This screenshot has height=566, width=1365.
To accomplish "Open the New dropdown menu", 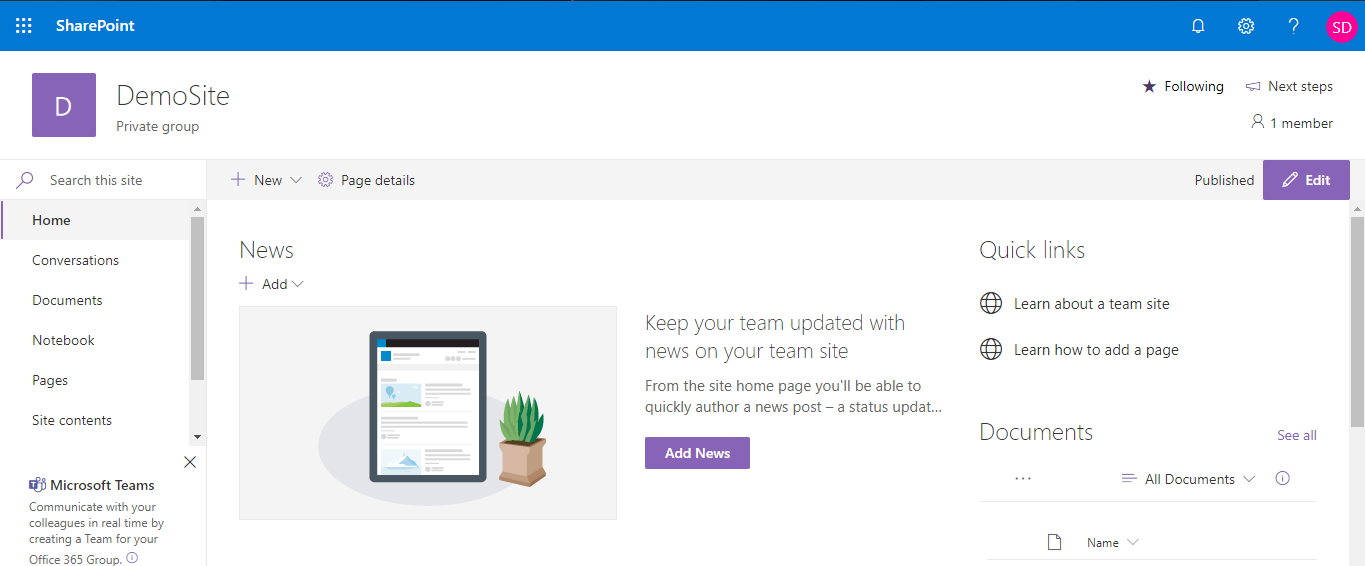I will click(x=266, y=180).
